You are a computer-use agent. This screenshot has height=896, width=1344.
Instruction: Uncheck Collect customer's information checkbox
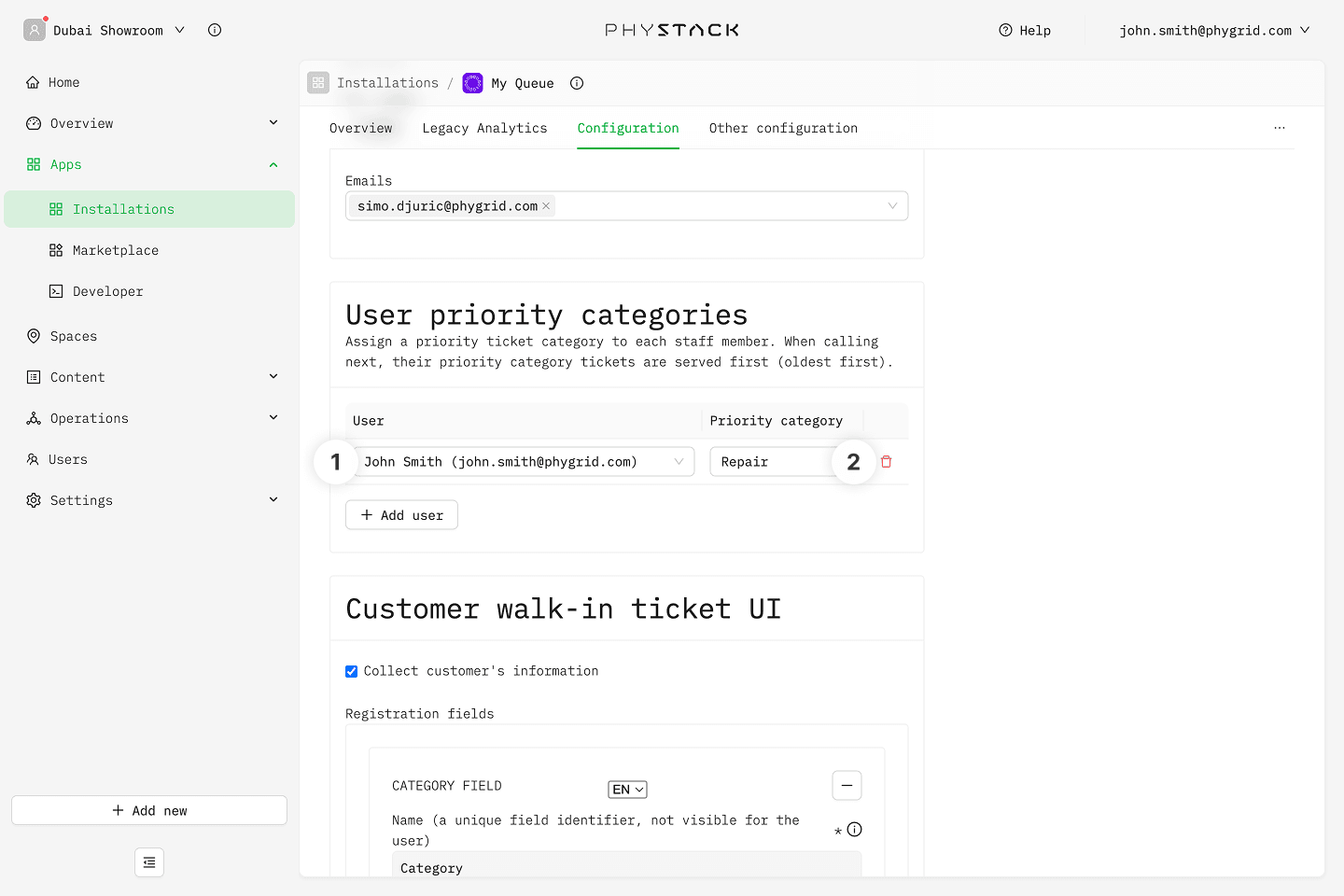[x=352, y=671]
